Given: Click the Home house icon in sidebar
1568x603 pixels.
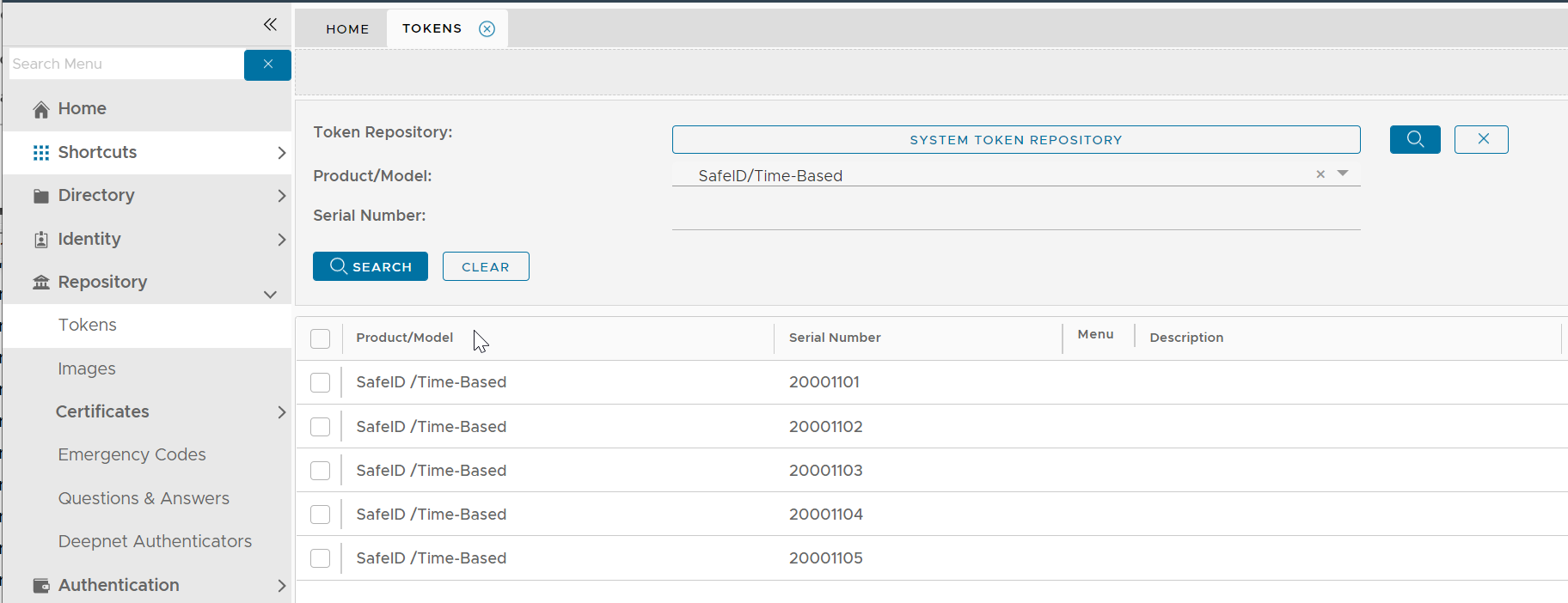Looking at the screenshot, I should tap(41, 109).
